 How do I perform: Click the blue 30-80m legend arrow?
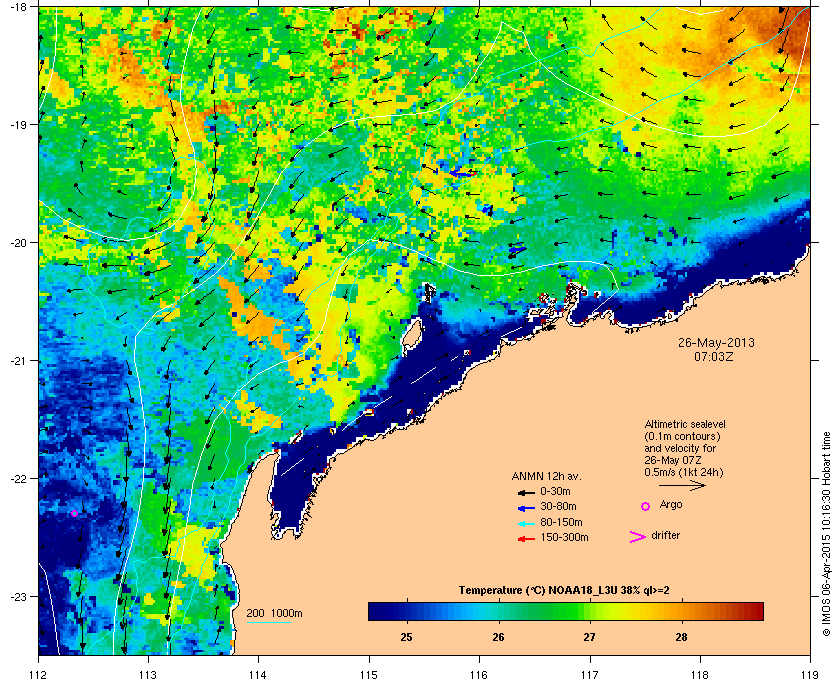[526, 507]
